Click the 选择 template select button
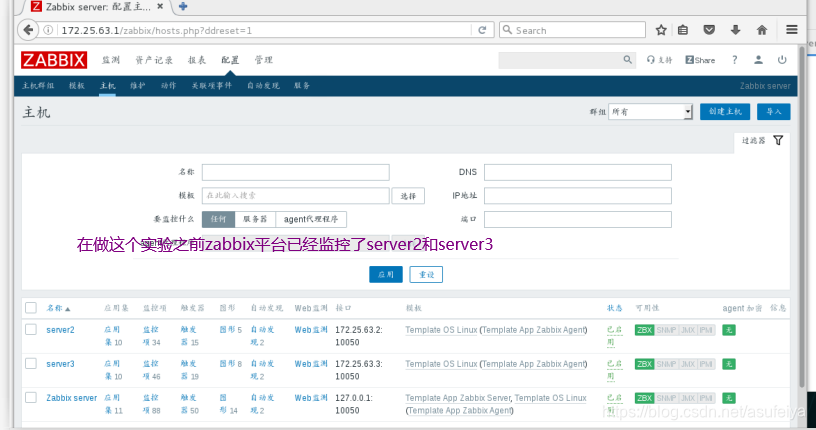 408,196
